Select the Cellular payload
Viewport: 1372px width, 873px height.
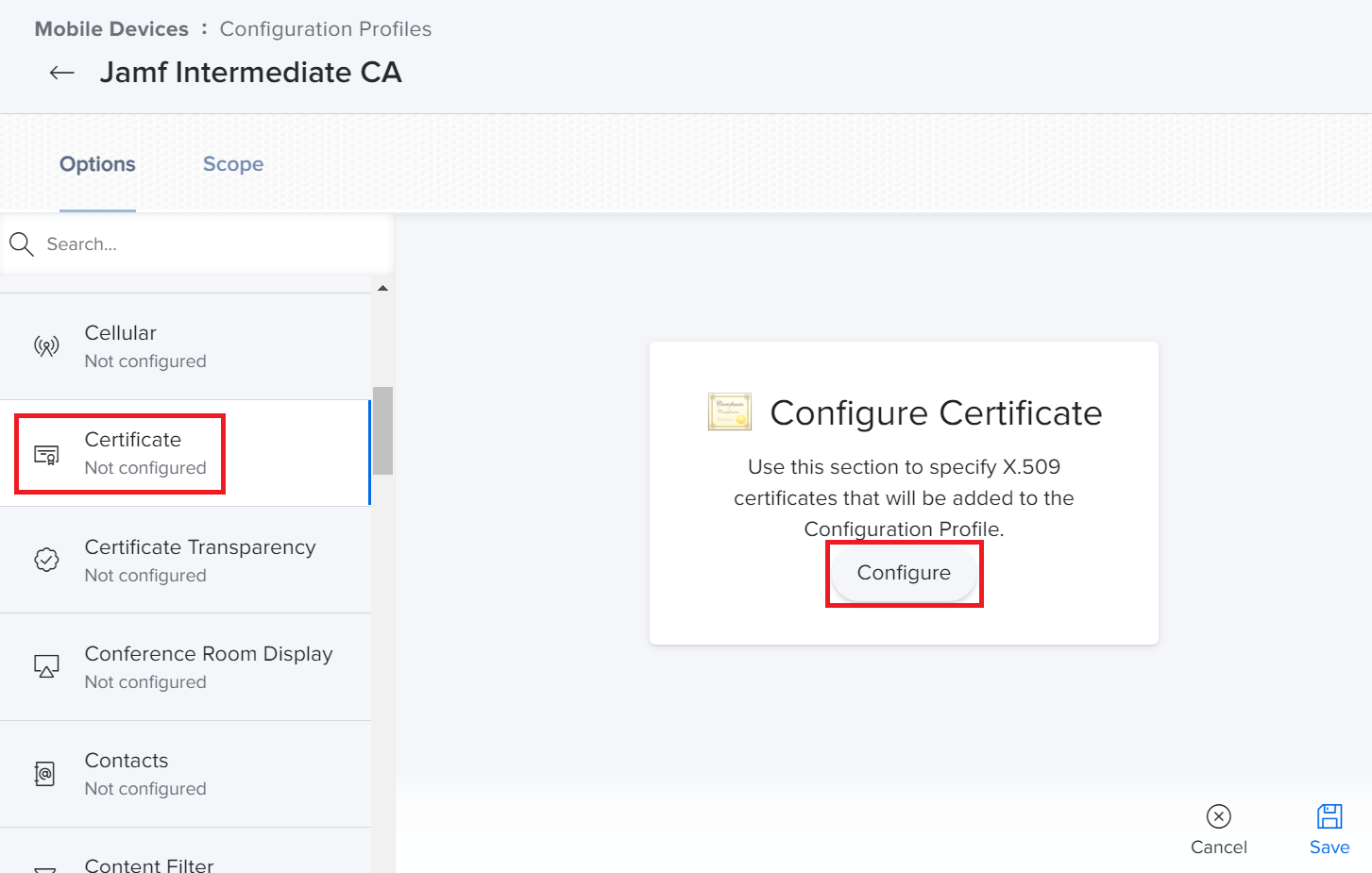[185, 346]
